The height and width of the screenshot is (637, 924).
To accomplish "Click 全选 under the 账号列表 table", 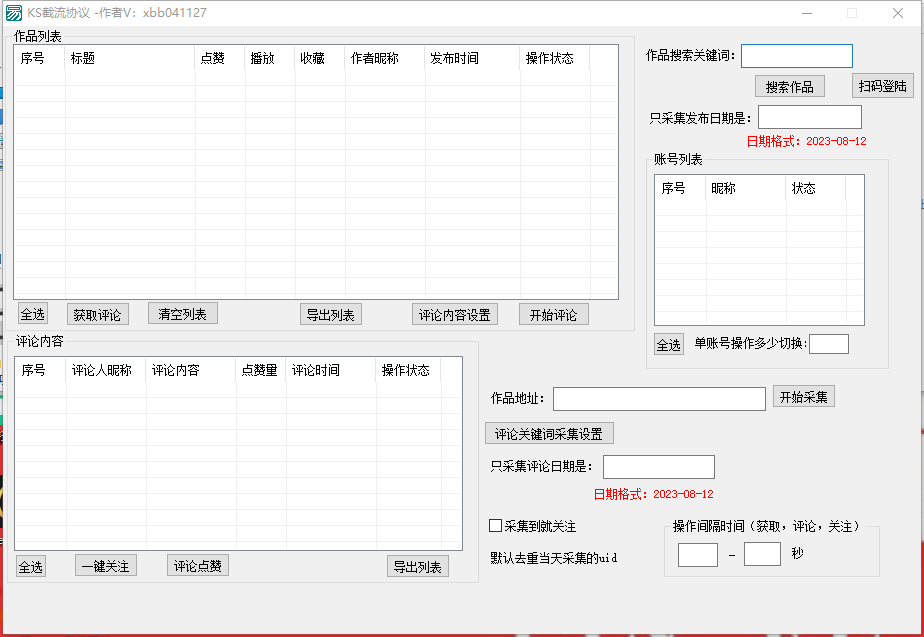I will (x=669, y=345).
